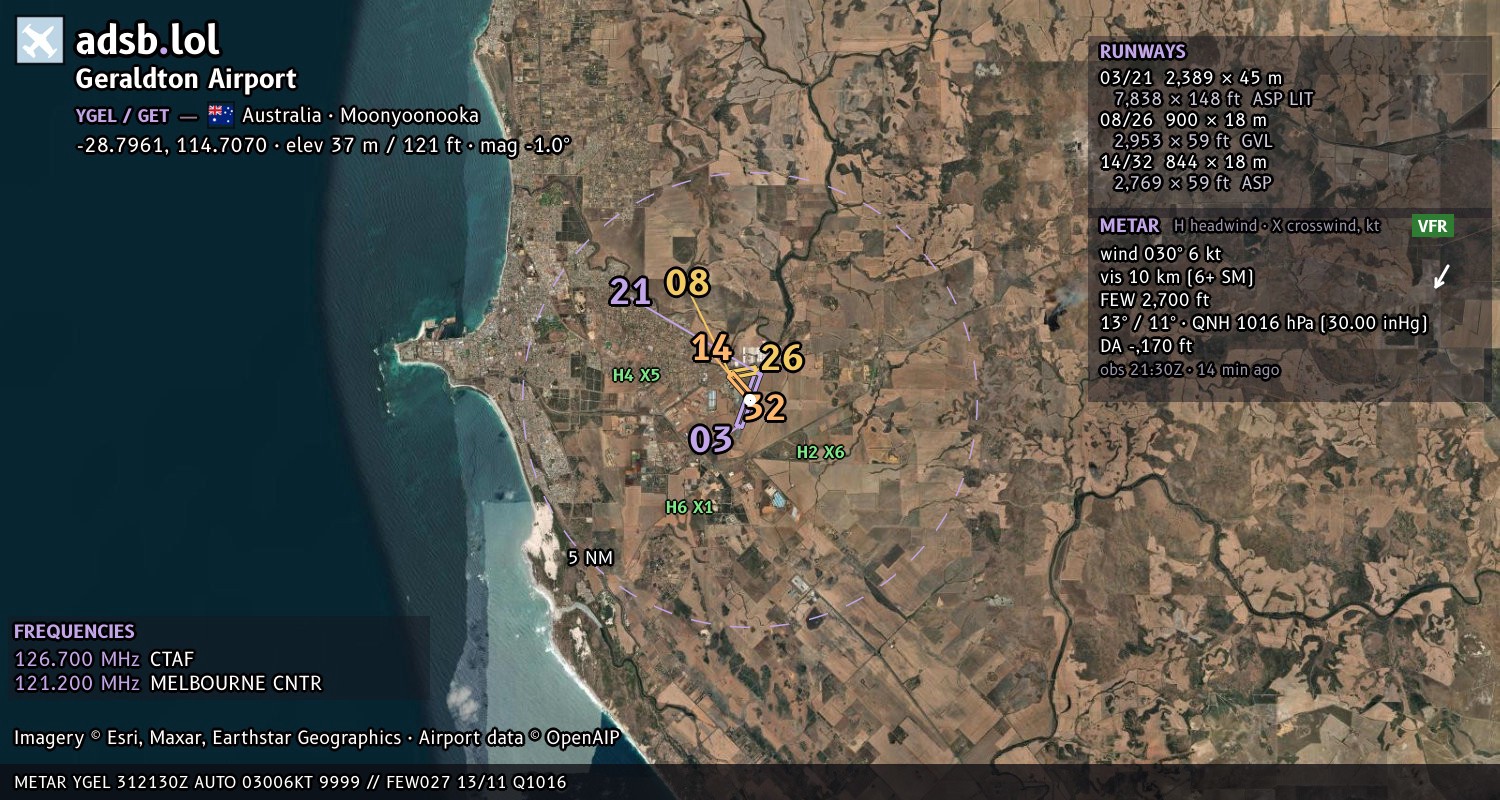Image resolution: width=1500 pixels, height=800 pixels.
Task: Click the 121.200 MHz MELBOURNE CNTR frequency
Action: pyautogui.click(x=168, y=684)
